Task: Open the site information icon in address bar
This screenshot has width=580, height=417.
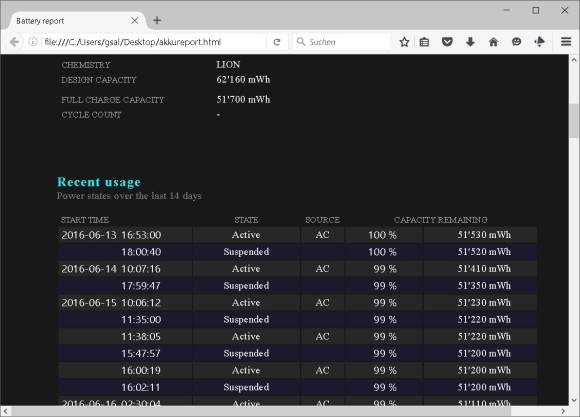Action: [33, 42]
